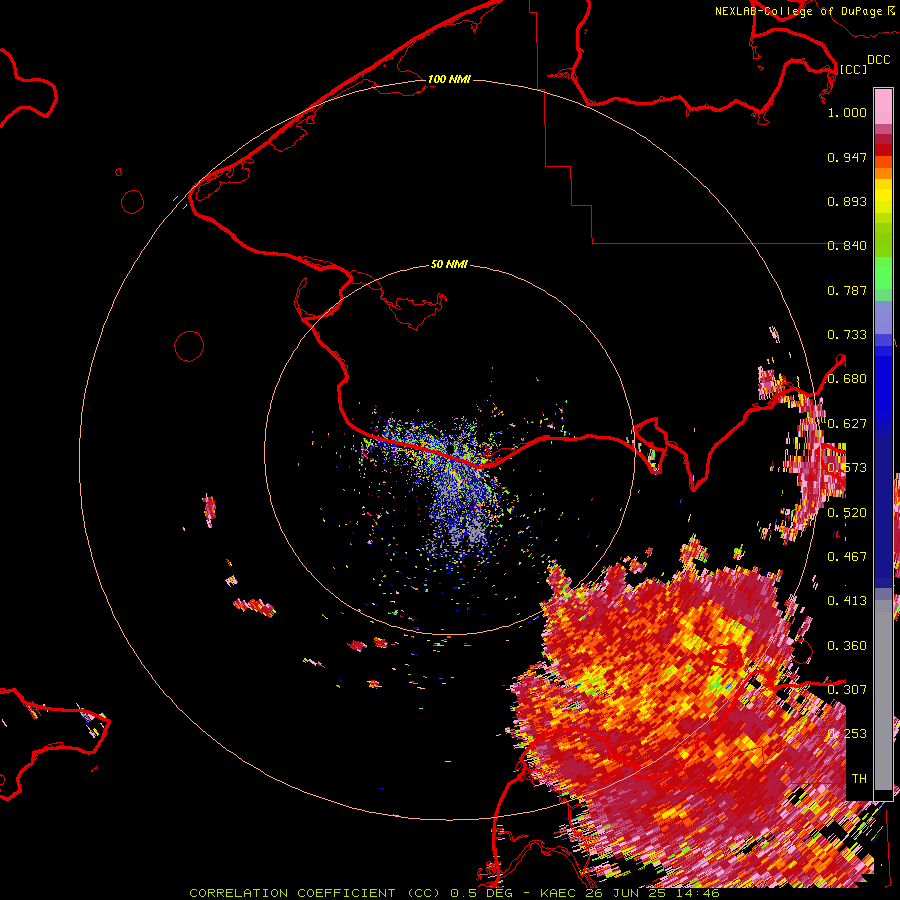Viewport: 900px width, 900px height.
Task: Click the KAEC radar site identifier in the caption
Action: [x=560, y=893]
